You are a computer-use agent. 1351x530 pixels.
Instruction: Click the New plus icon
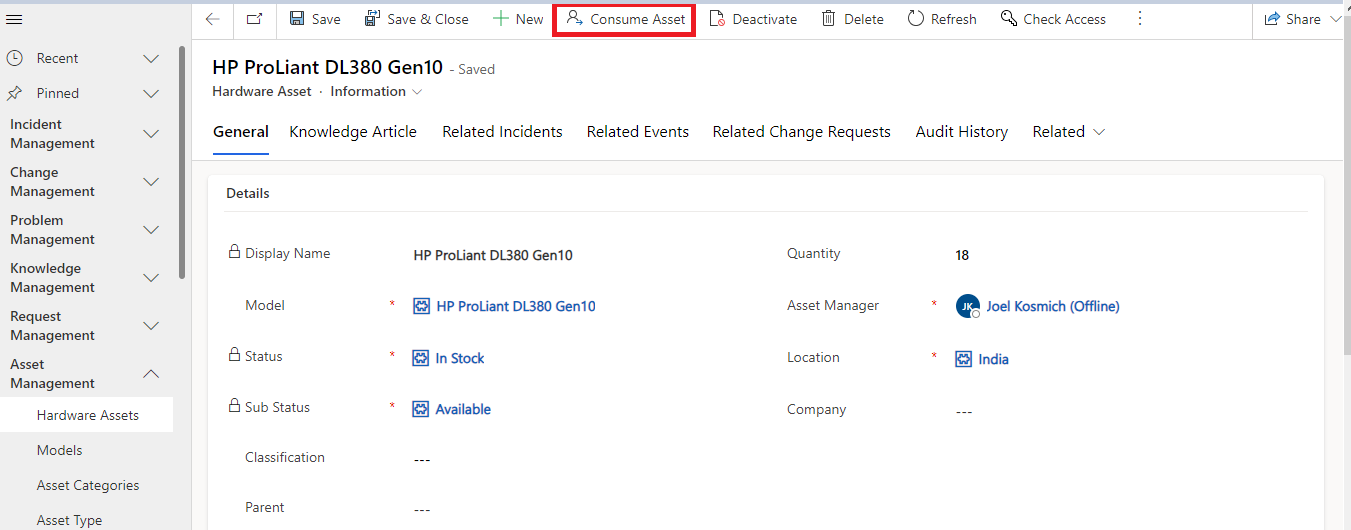click(501, 19)
